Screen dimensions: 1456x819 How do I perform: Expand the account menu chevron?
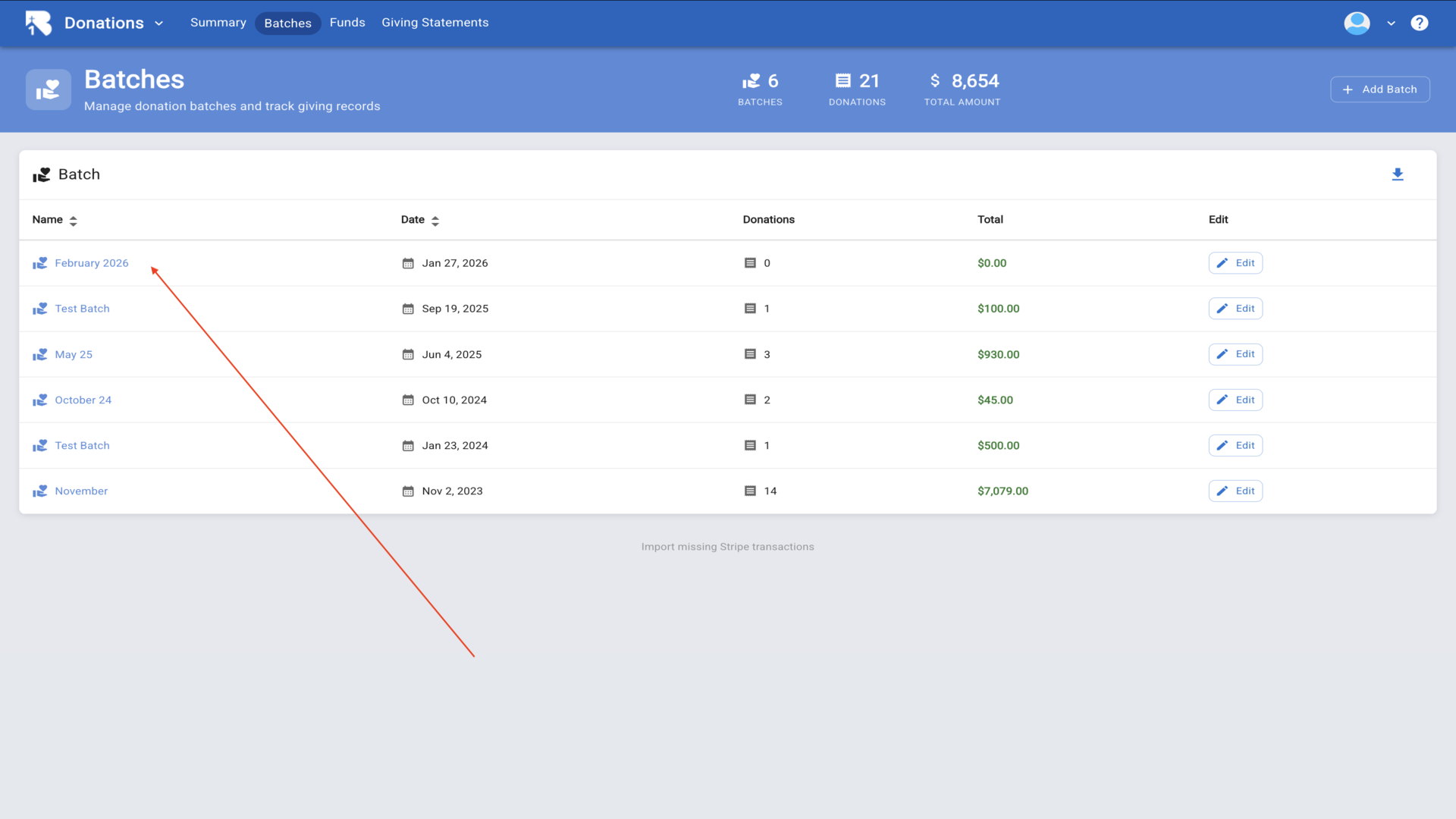point(1391,24)
